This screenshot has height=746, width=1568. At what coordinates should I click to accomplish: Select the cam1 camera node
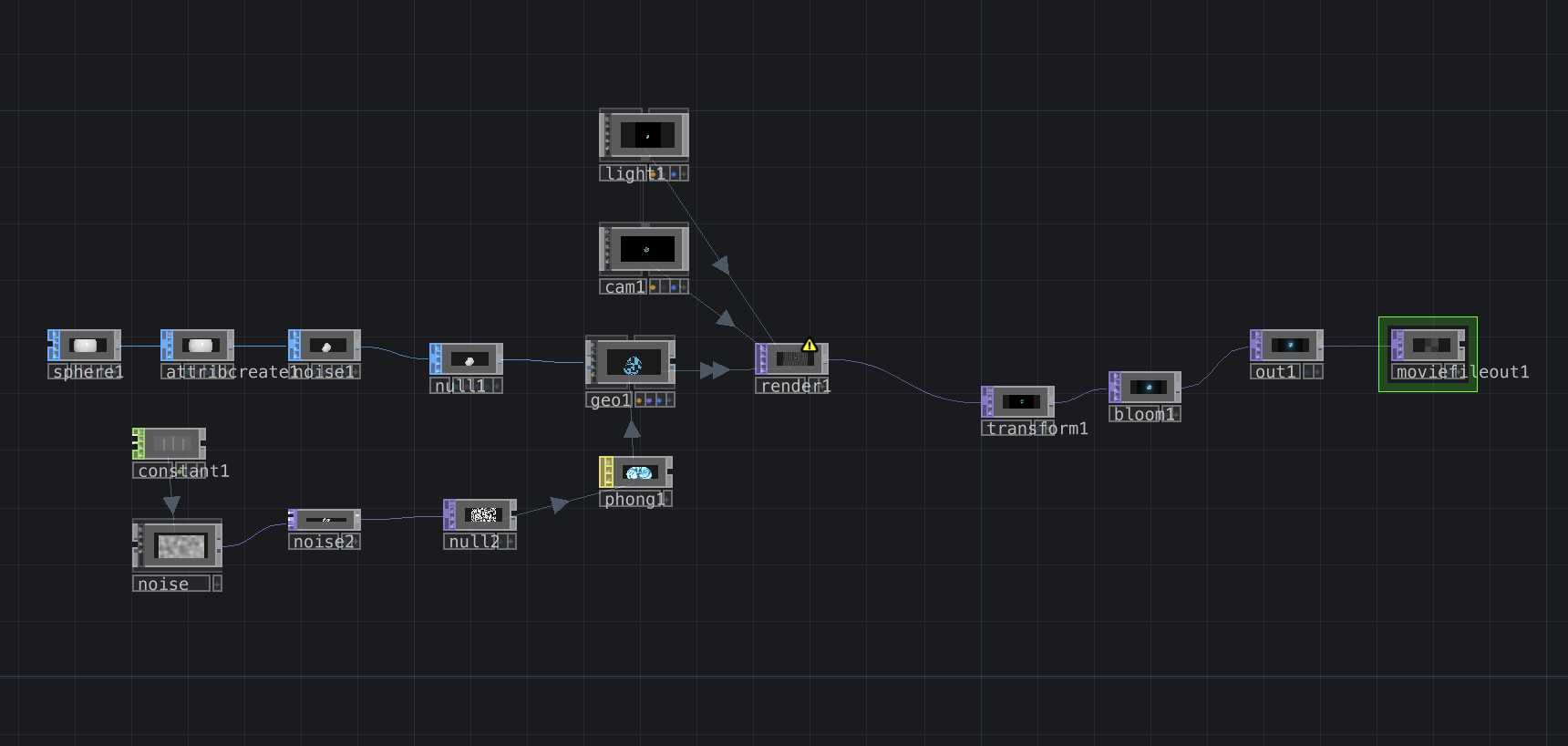click(646, 249)
